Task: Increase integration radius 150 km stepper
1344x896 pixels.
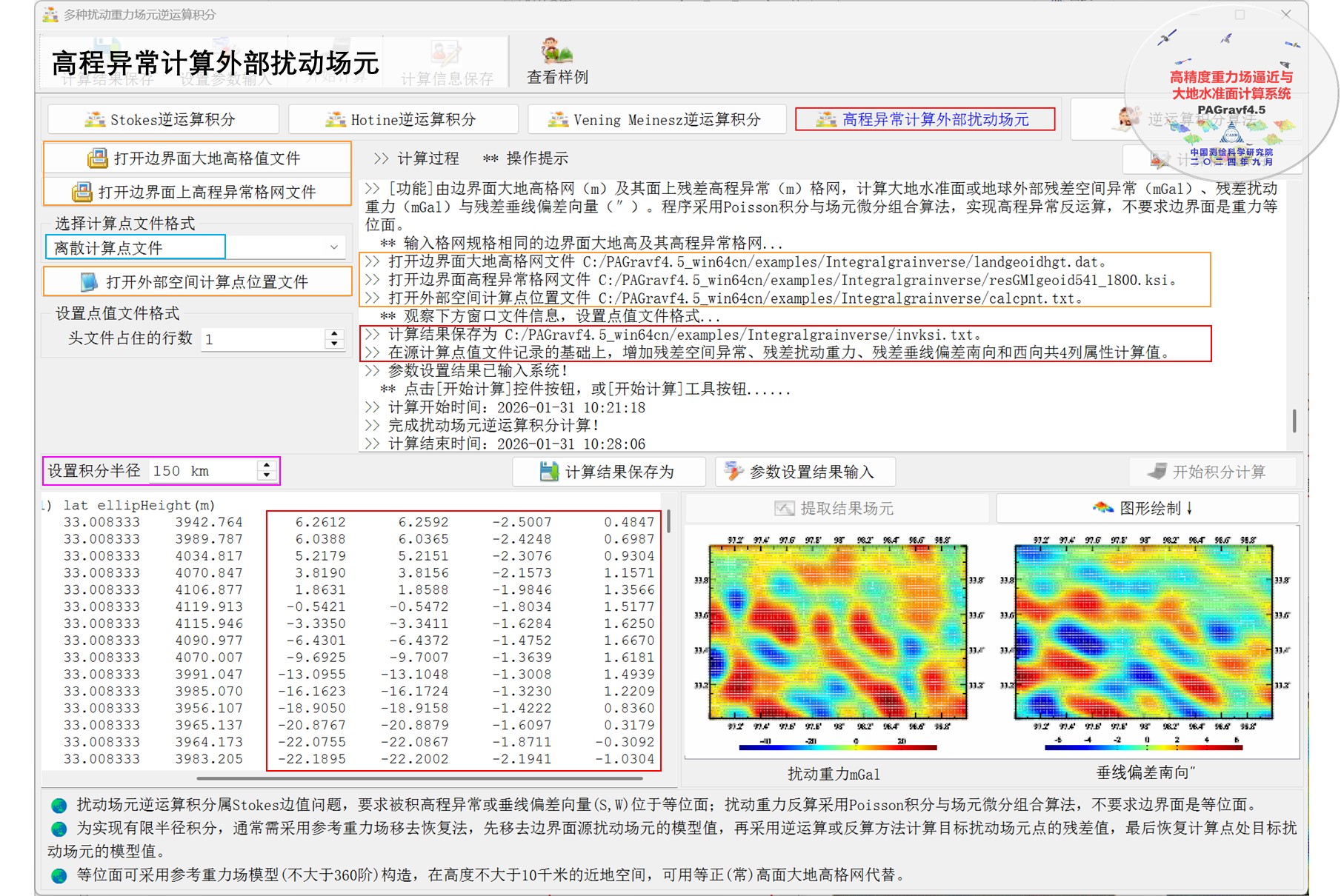Action: (x=267, y=466)
